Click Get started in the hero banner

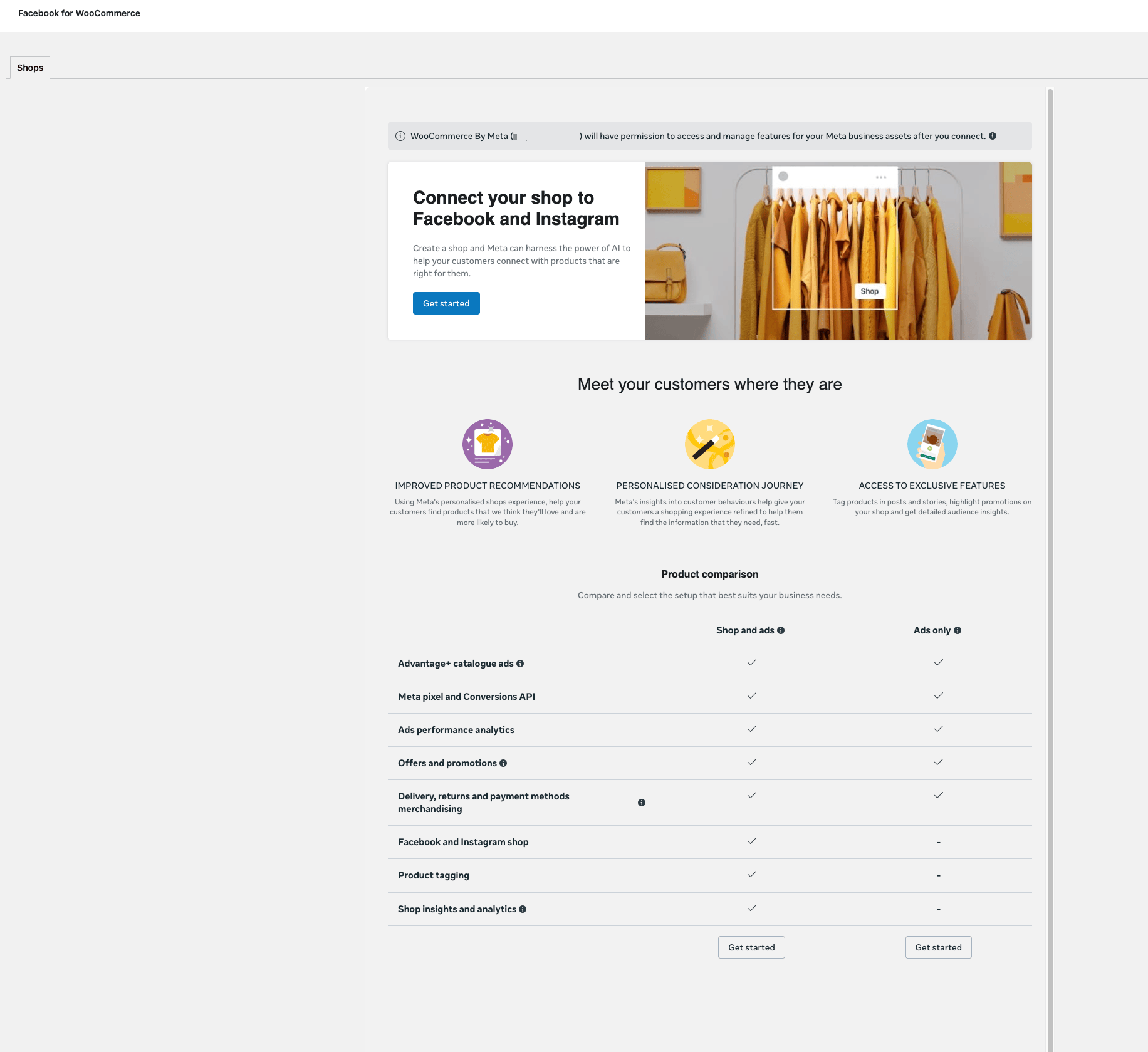(446, 303)
